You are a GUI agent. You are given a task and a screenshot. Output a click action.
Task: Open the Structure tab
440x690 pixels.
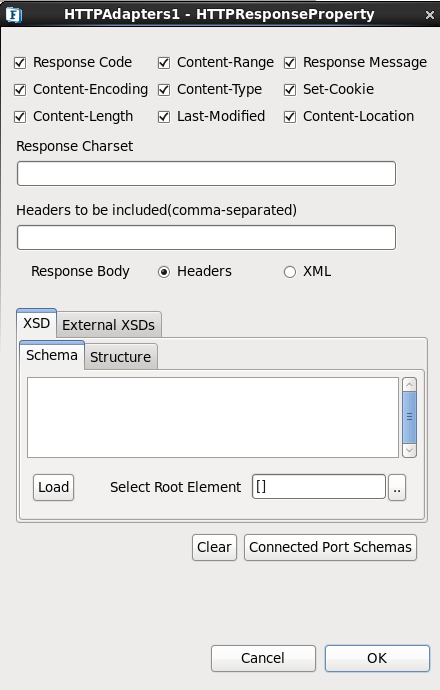[x=121, y=356]
